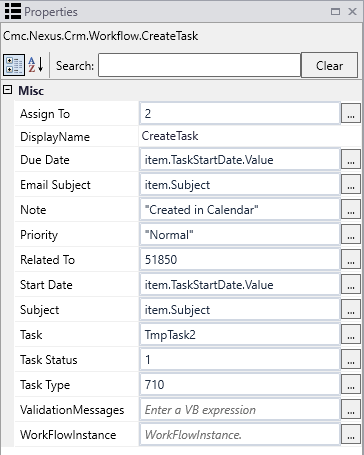Select the Email Subject property label

point(55,185)
